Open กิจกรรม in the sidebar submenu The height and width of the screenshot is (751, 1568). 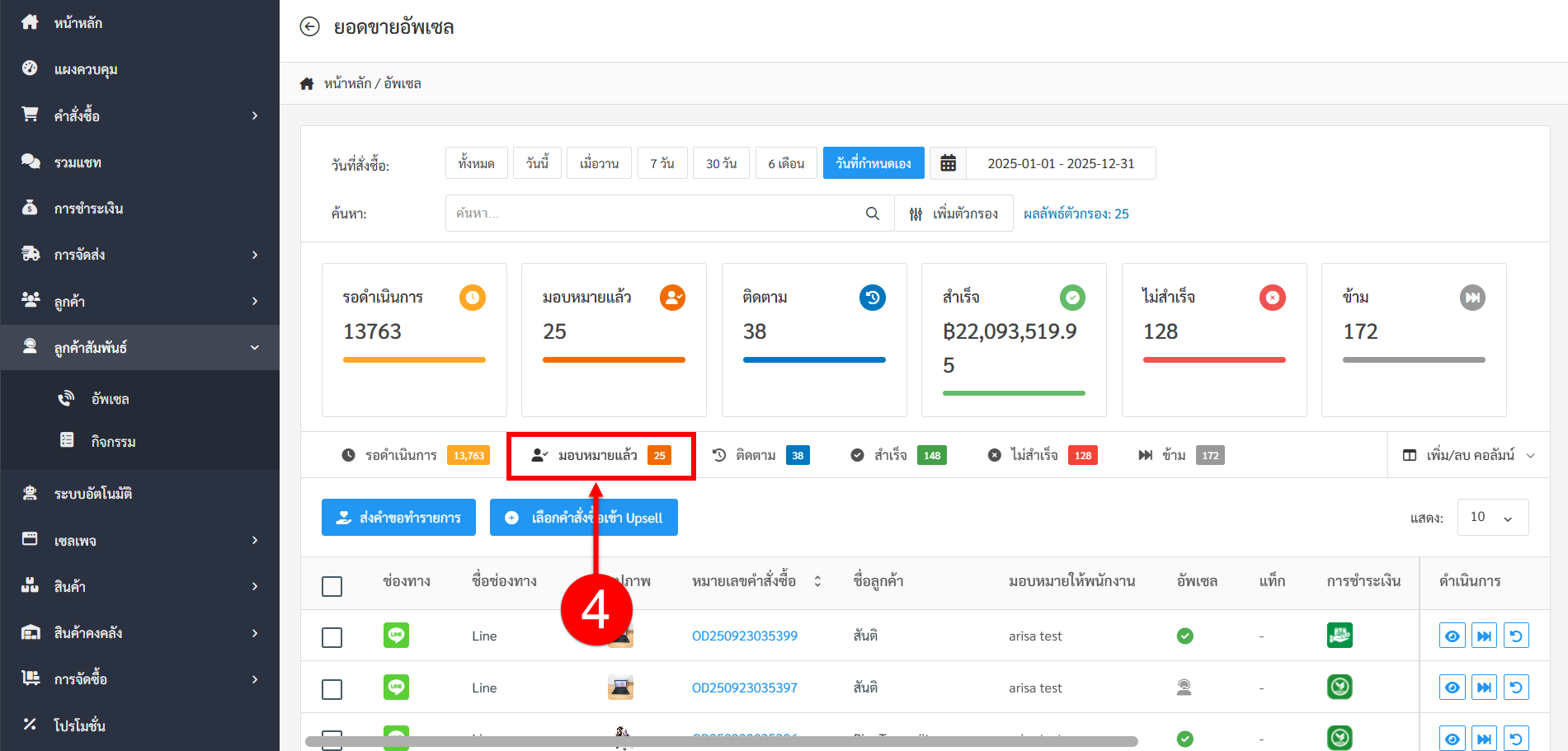tap(113, 442)
